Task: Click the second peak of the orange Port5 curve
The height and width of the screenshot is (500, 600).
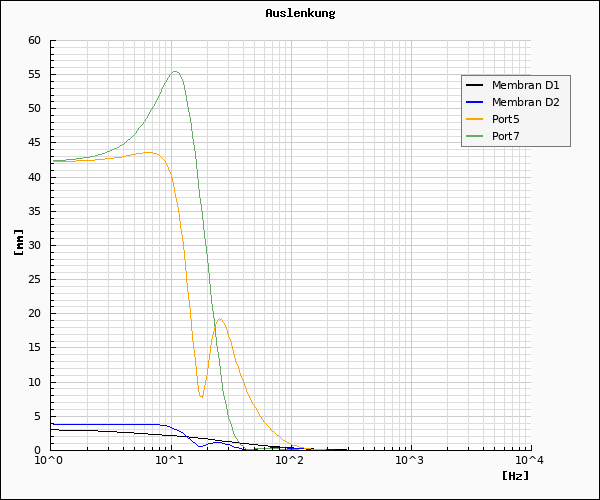Action: coord(220,319)
